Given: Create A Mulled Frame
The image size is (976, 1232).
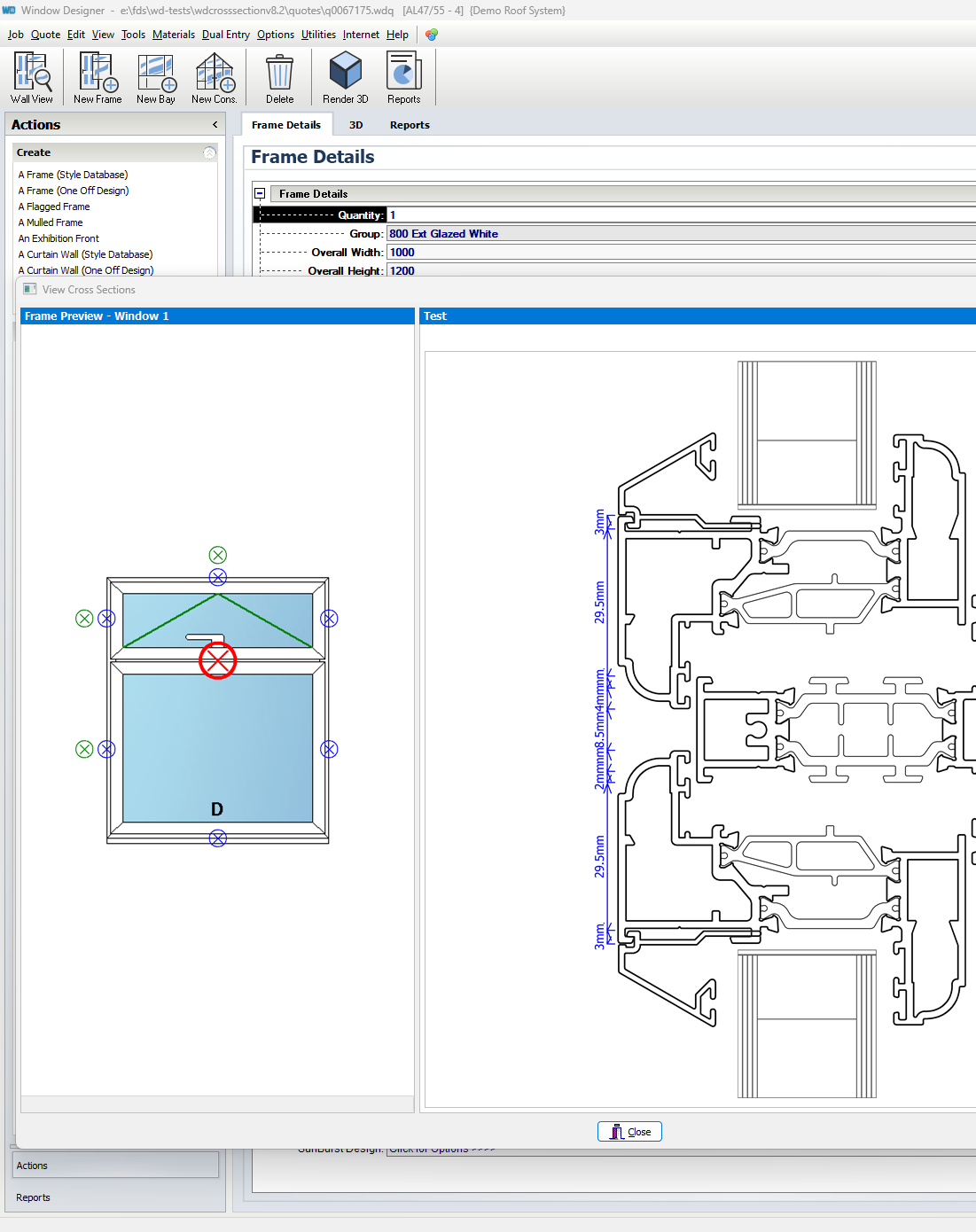Looking at the screenshot, I should click(x=51, y=222).
